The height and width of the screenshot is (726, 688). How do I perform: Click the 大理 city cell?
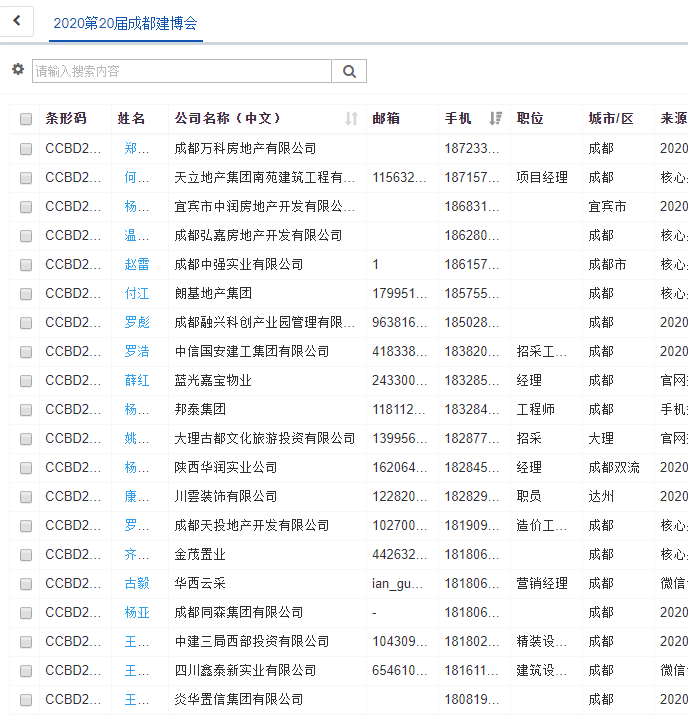(601, 438)
